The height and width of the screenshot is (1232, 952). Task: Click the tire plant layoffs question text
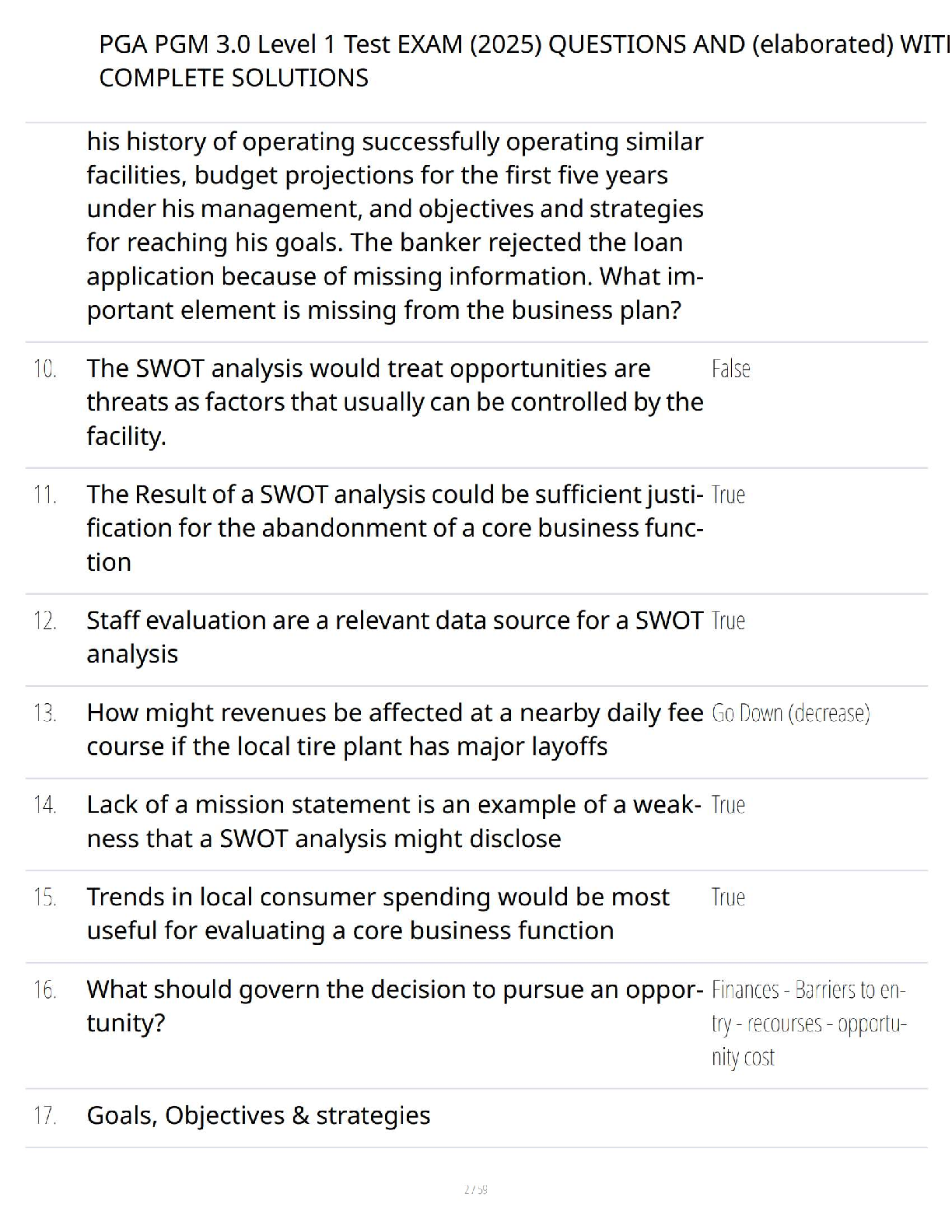[x=395, y=730]
